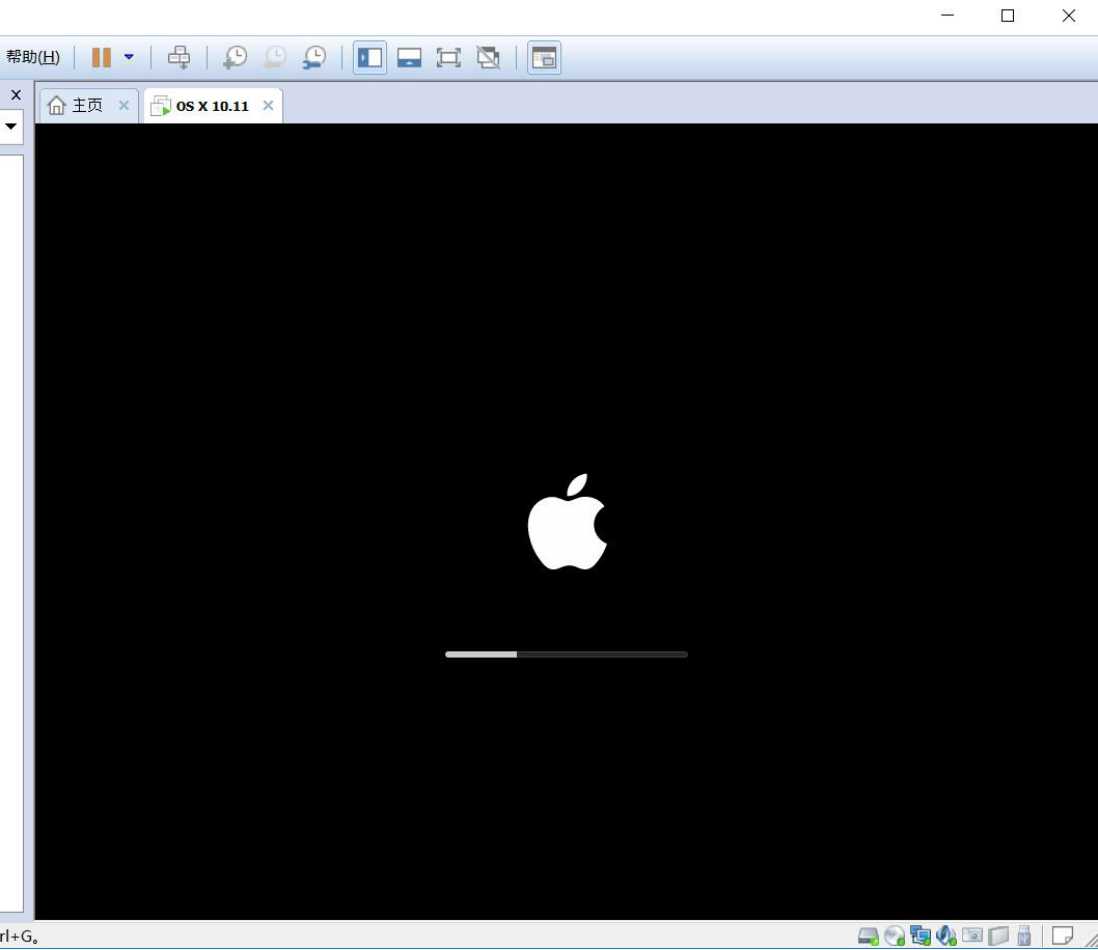Open the power options dropdown arrow
Viewport: 1098px width, 950px height.
129,57
